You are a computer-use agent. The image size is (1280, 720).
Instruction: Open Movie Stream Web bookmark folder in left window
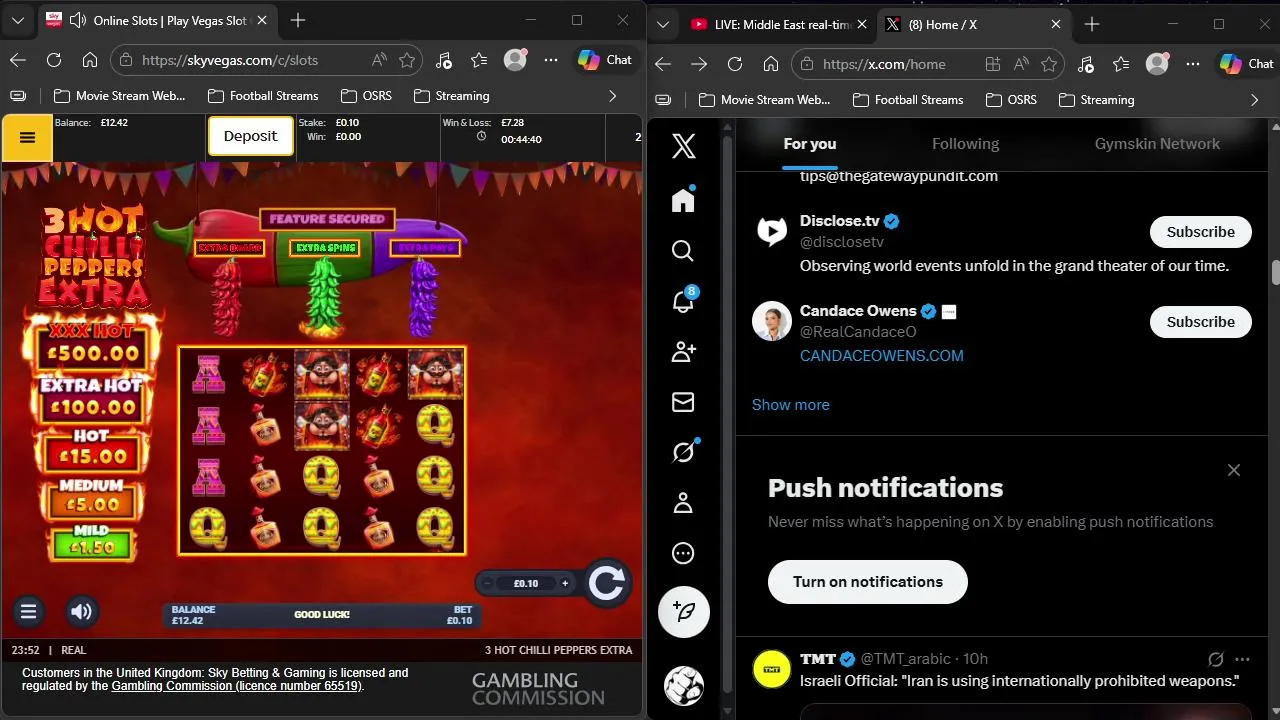[x=119, y=96]
